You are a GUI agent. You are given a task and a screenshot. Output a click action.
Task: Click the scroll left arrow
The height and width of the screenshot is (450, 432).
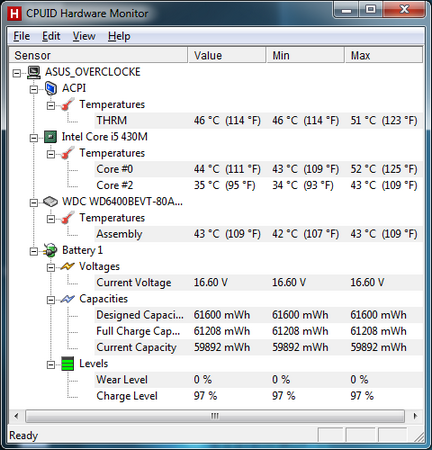coord(16,416)
